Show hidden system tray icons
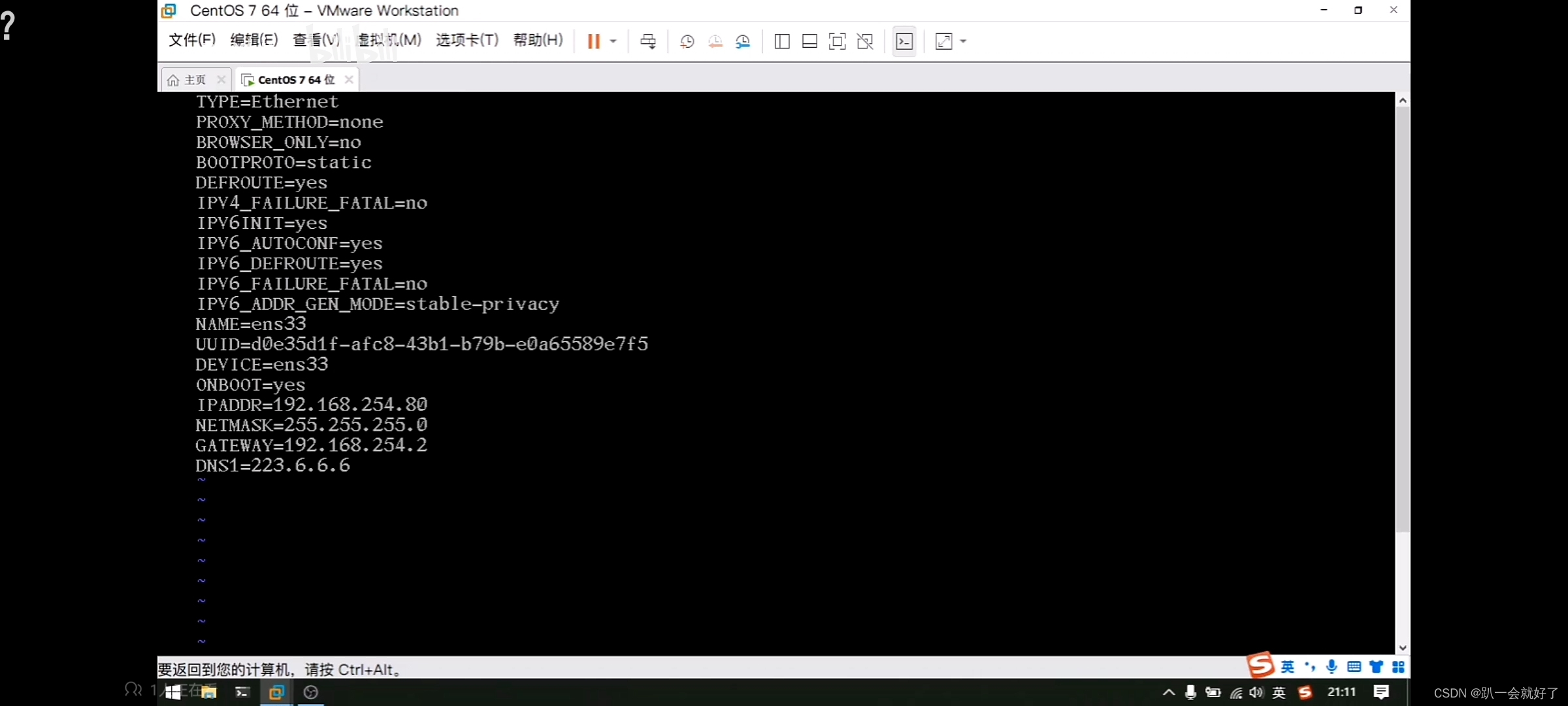 pos(1169,692)
